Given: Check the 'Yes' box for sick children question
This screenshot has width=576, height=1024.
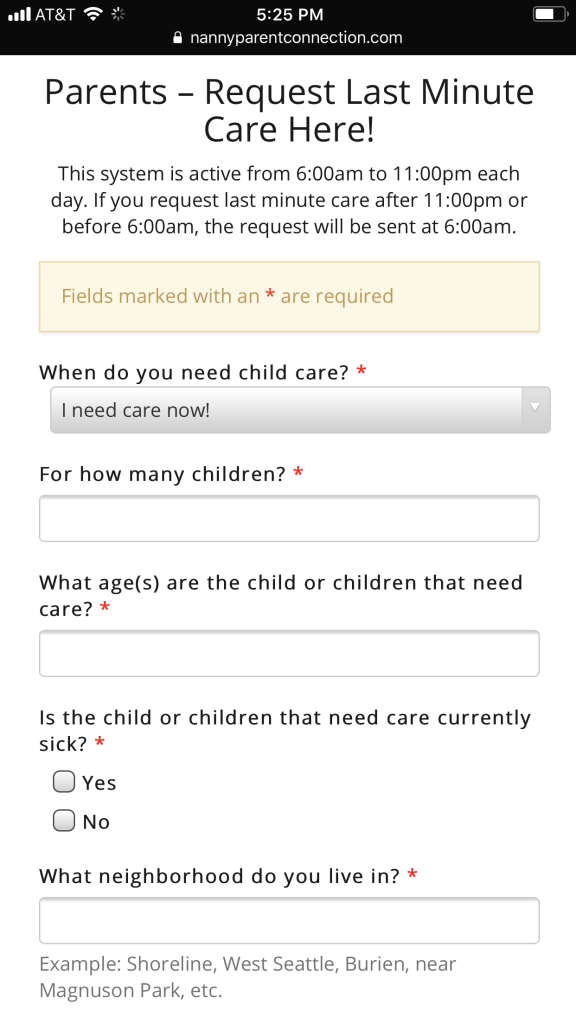Looking at the screenshot, I should (64, 781).
